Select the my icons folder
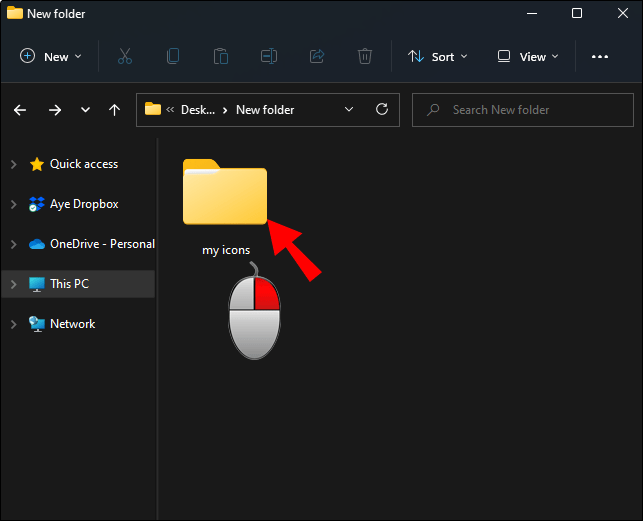The image size is (643, 521). (225, 195)
